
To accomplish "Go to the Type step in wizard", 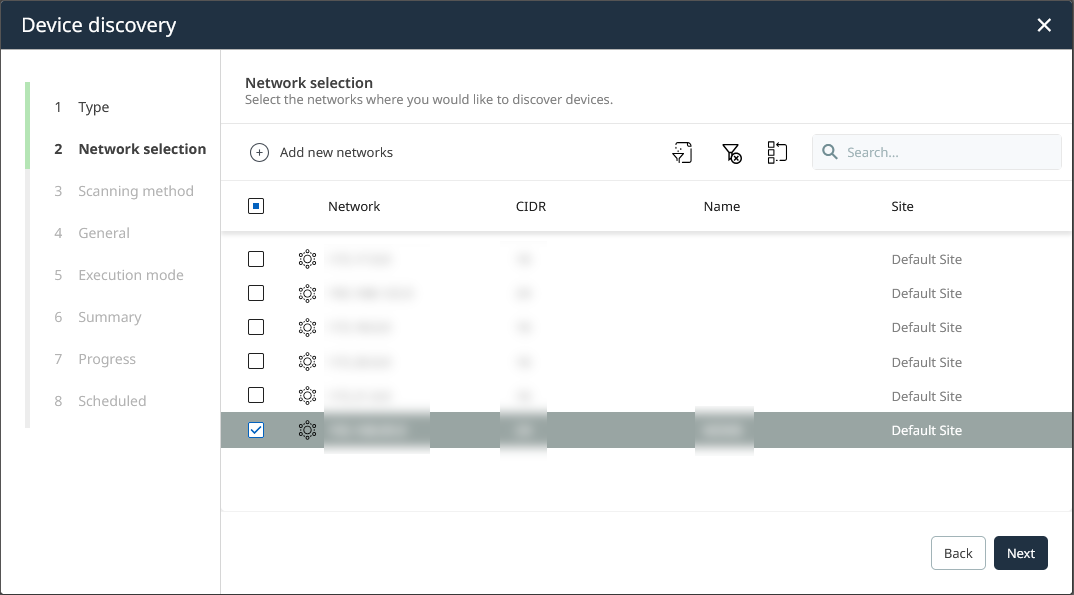I will click(94, 107).
